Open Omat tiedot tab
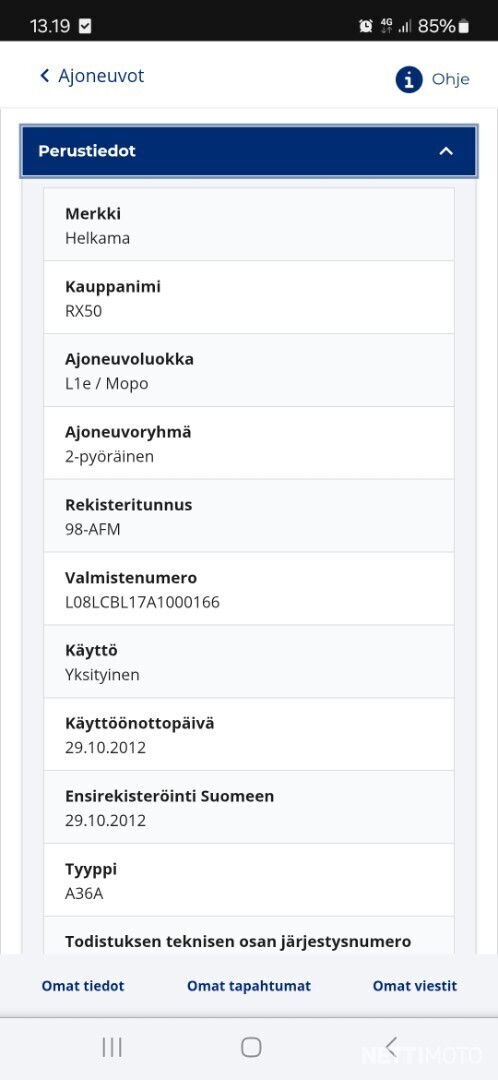This screenshot has height=1080, width=498. coord(83,986)
